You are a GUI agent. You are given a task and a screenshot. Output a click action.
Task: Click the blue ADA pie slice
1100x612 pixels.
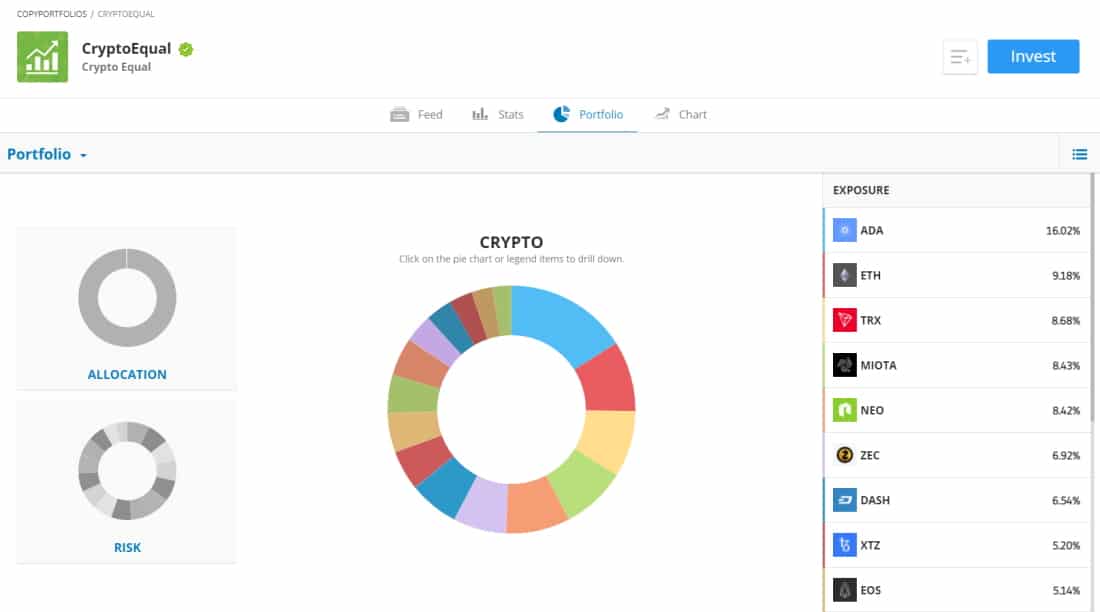[x=561, y=322]
